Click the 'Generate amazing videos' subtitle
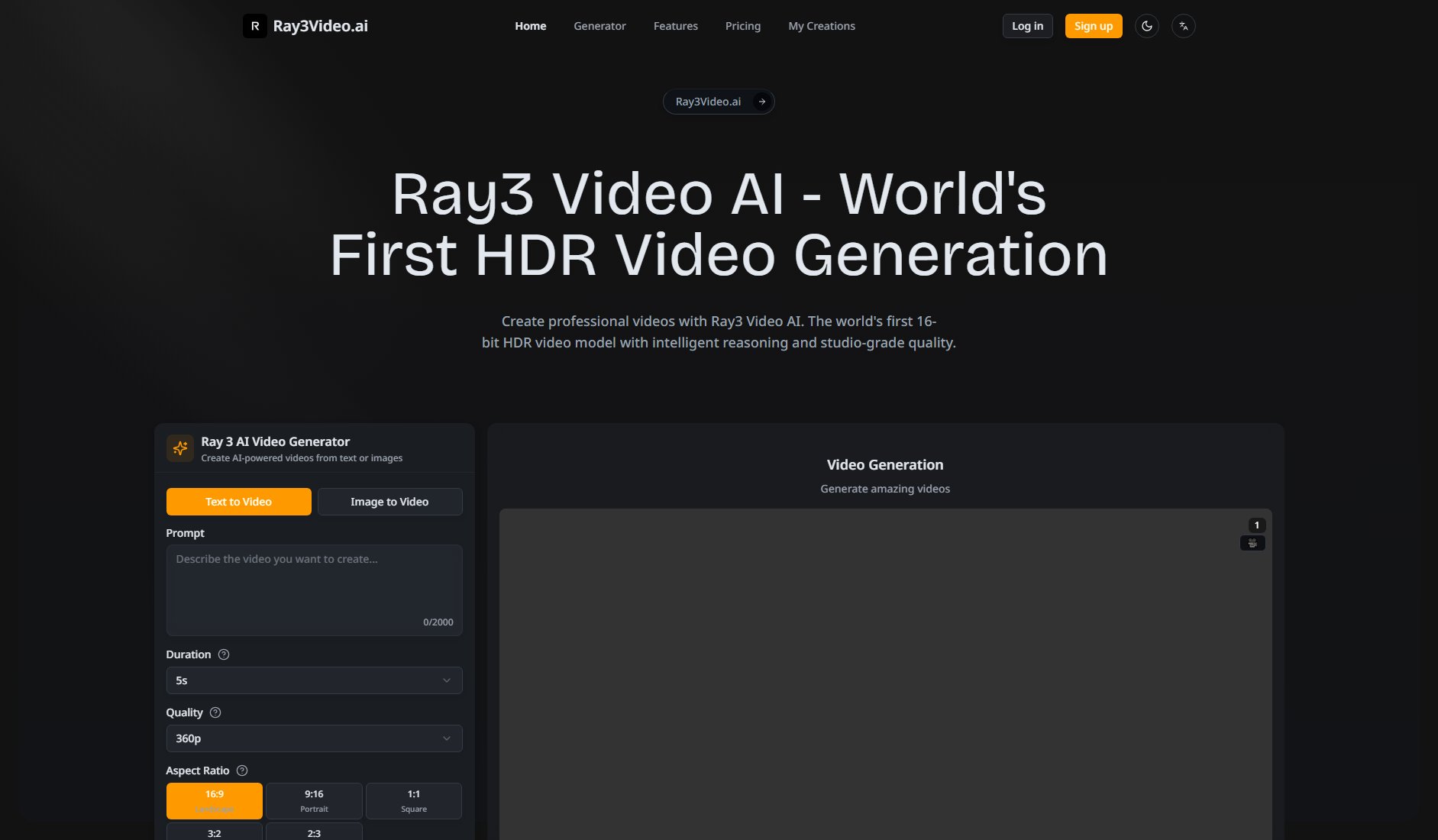This screenshot has height=840, width=1438. 885,489
